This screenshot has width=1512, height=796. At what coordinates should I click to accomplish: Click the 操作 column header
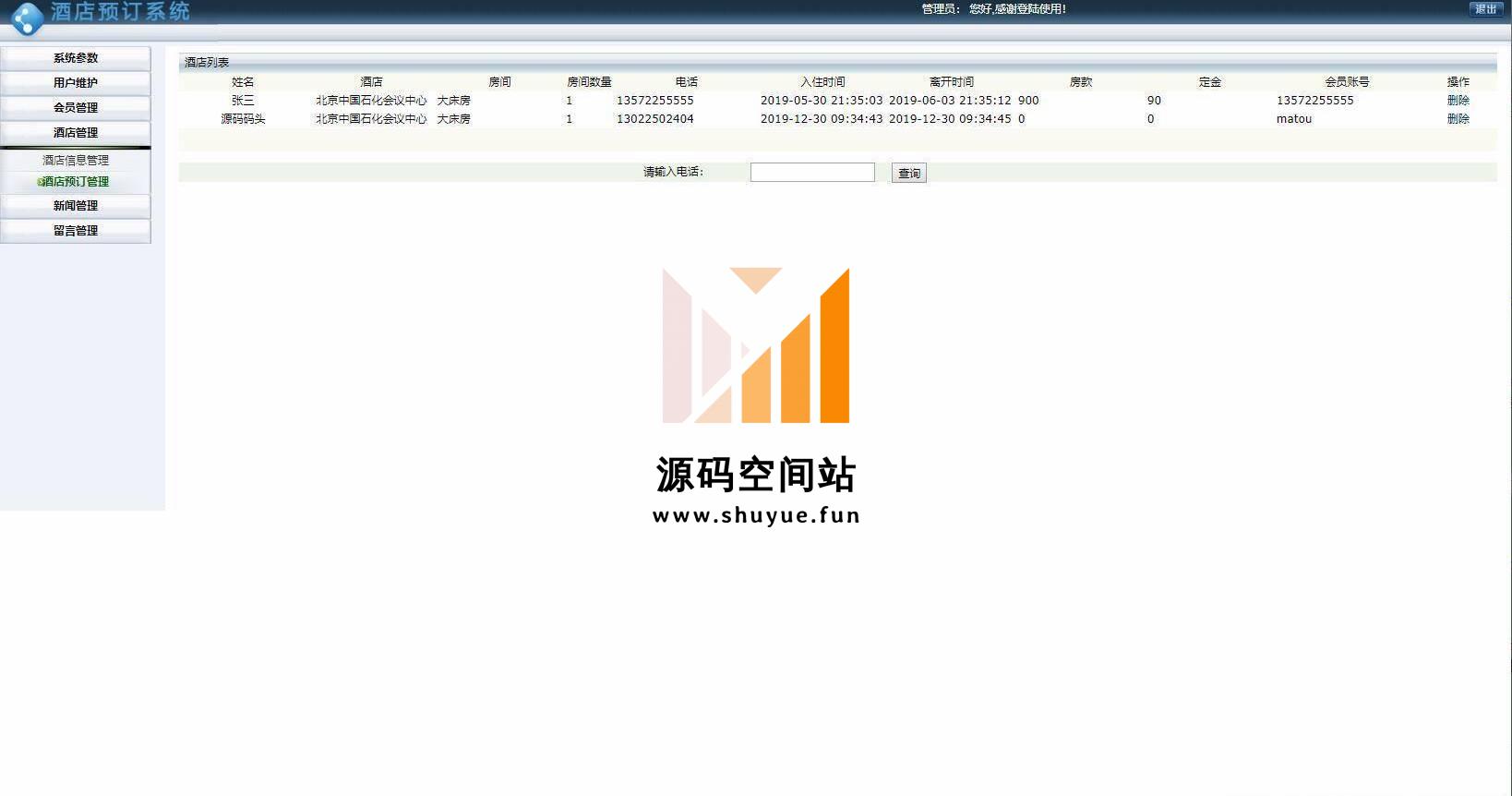click(x=1458, y=82)
